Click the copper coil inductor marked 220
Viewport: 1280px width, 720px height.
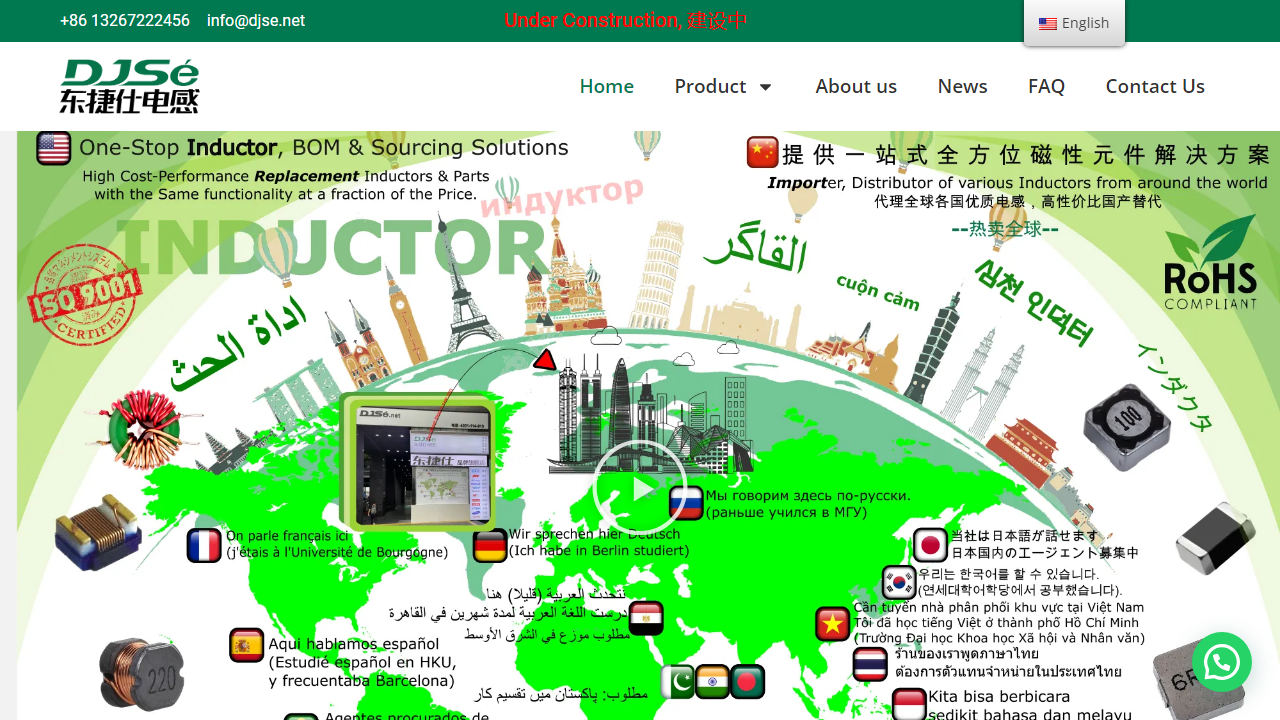pyautogui.click(x=142, y=674)
